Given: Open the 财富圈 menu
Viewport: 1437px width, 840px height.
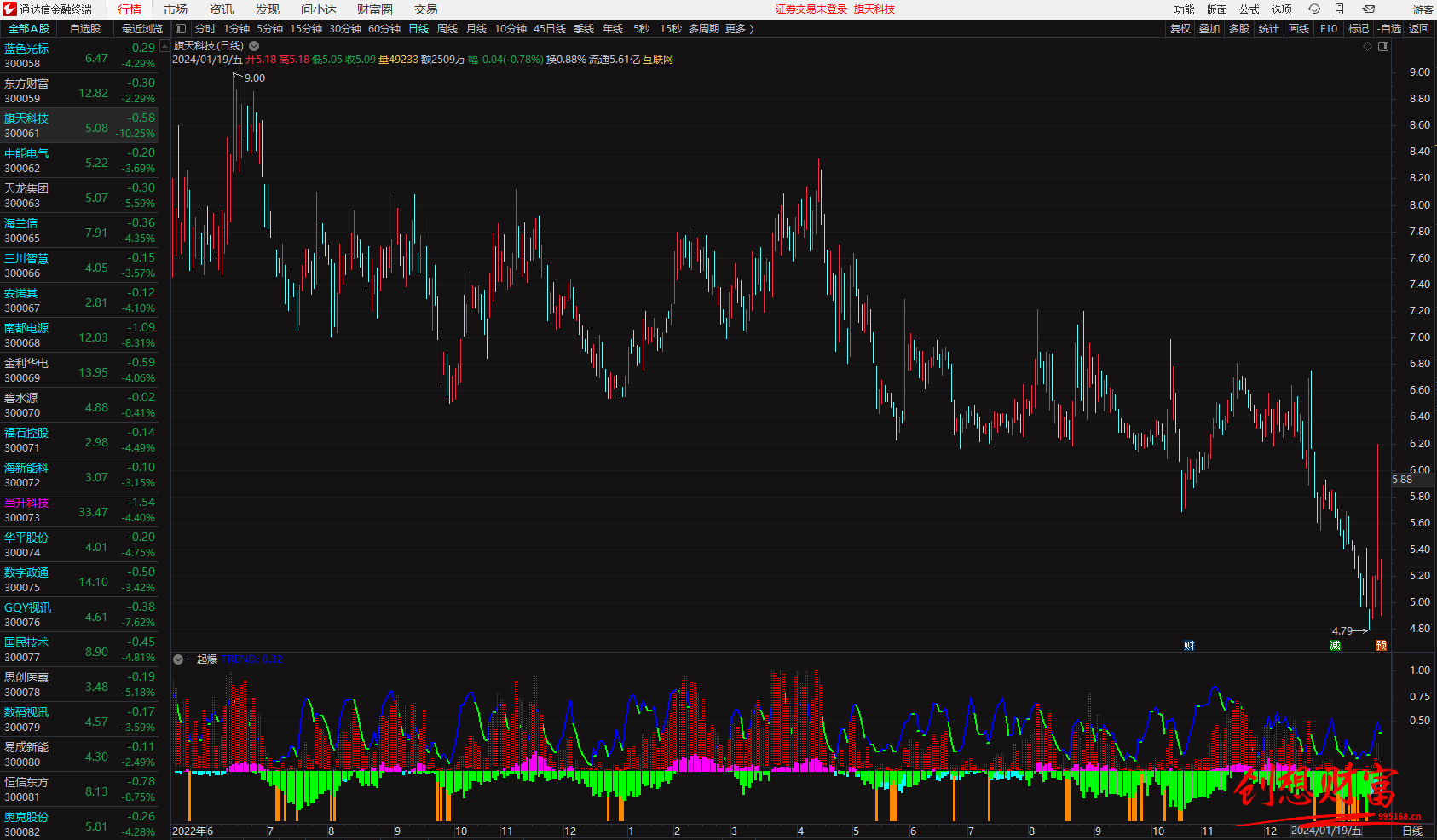Looking at the screenshot, I should coord(375,9).
